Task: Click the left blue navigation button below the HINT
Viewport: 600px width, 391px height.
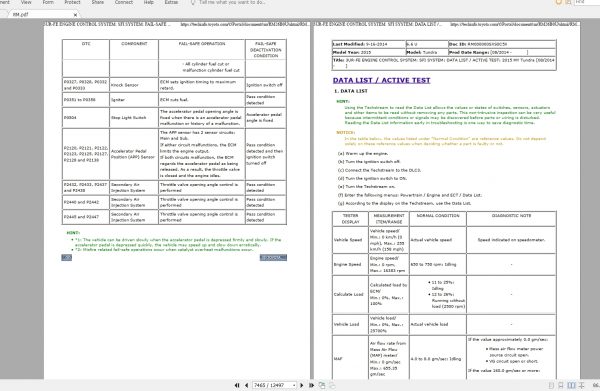Action: (67, 257)
